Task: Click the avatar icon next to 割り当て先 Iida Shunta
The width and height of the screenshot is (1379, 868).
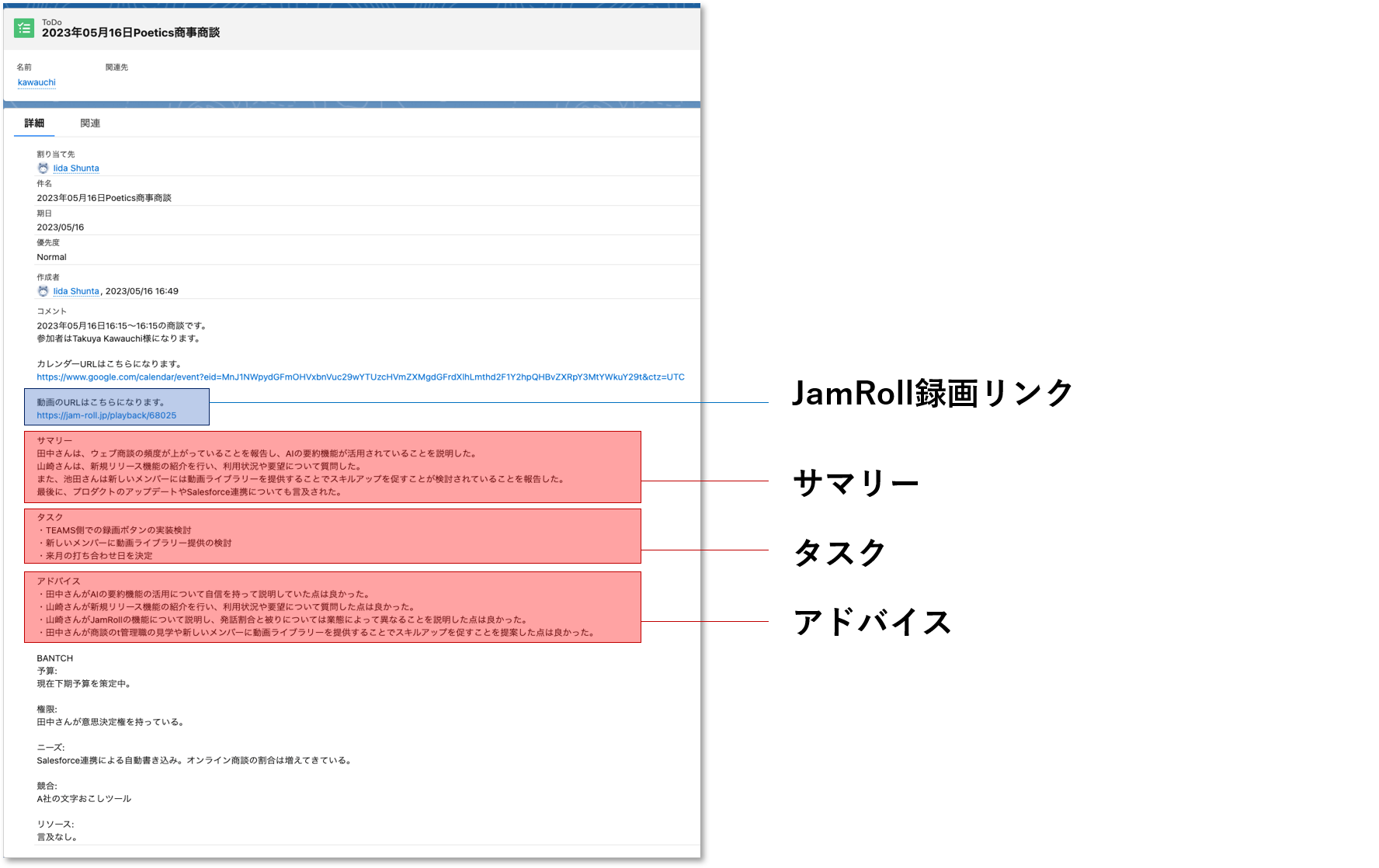Action: point(43,168)
